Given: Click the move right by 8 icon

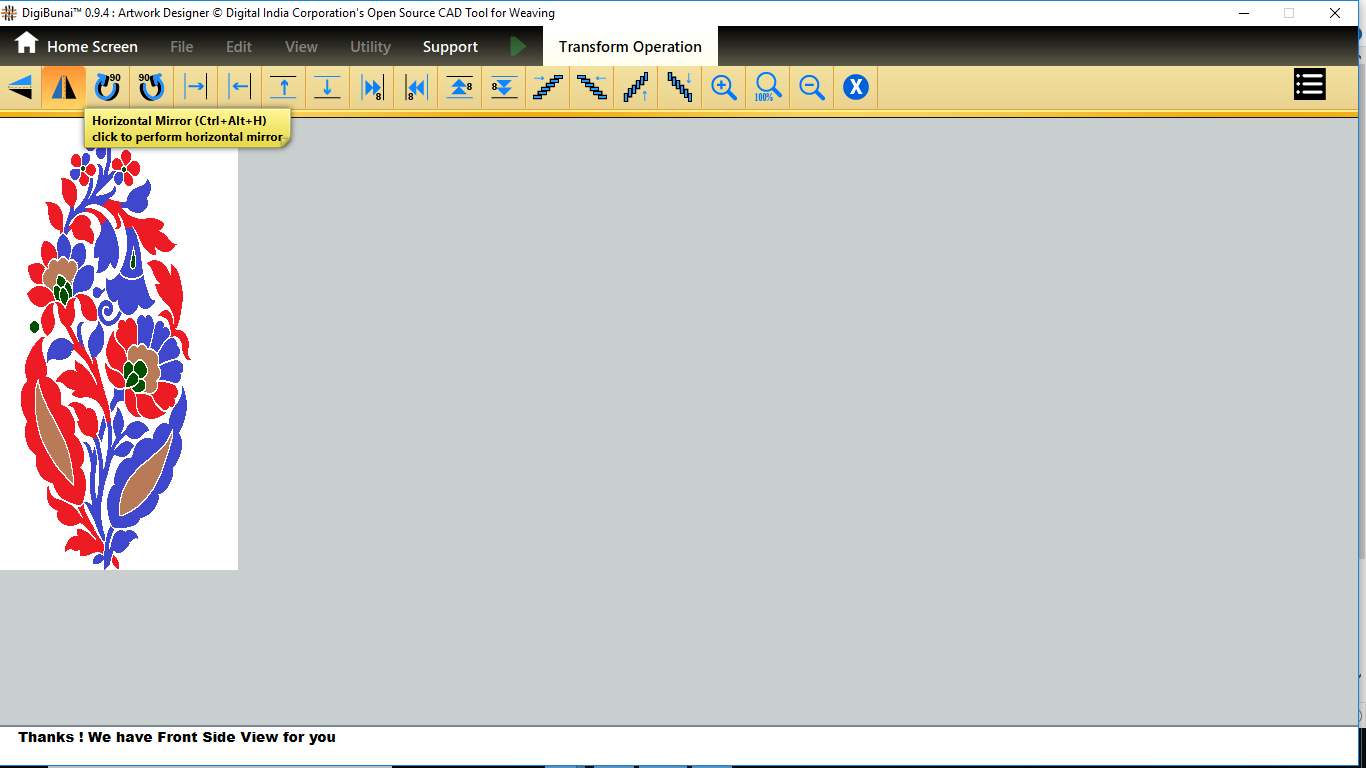Looking at the screenshot, I should (x=372, y=87).
